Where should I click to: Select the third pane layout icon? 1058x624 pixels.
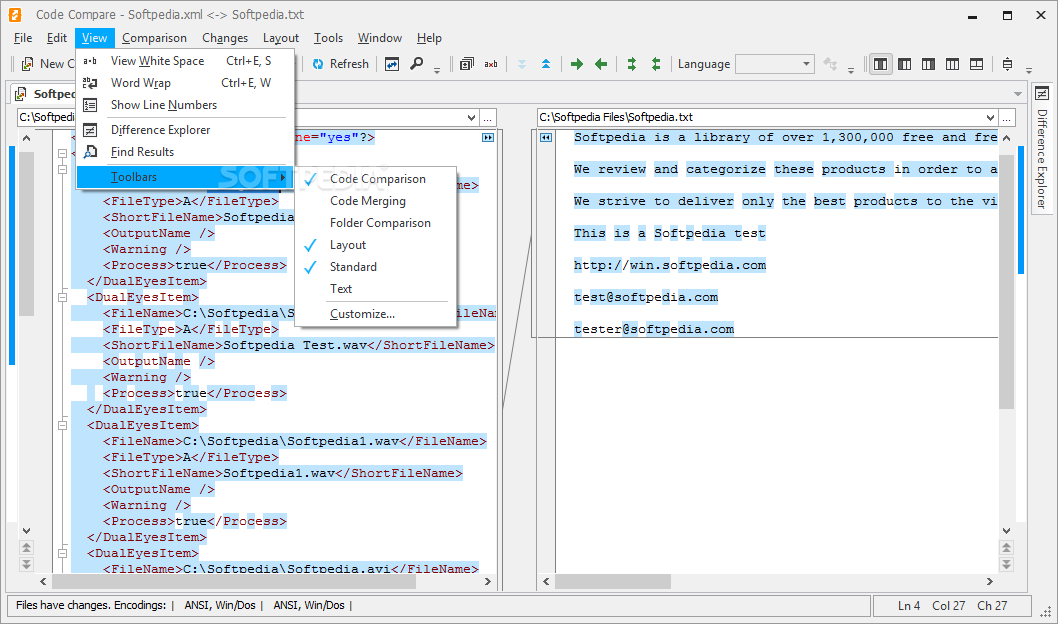[928, 64]
